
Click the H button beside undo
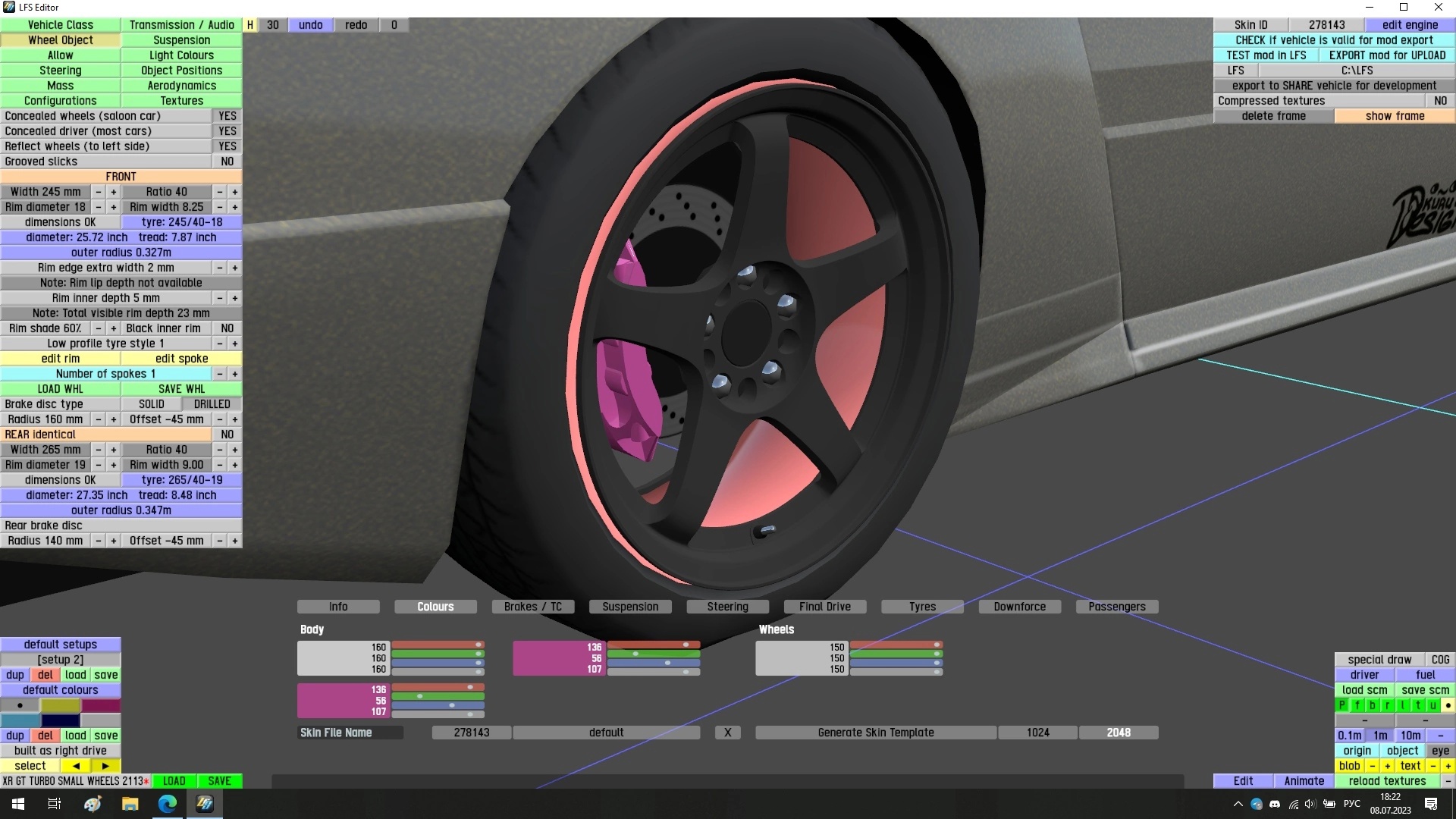tap(250, 25)
